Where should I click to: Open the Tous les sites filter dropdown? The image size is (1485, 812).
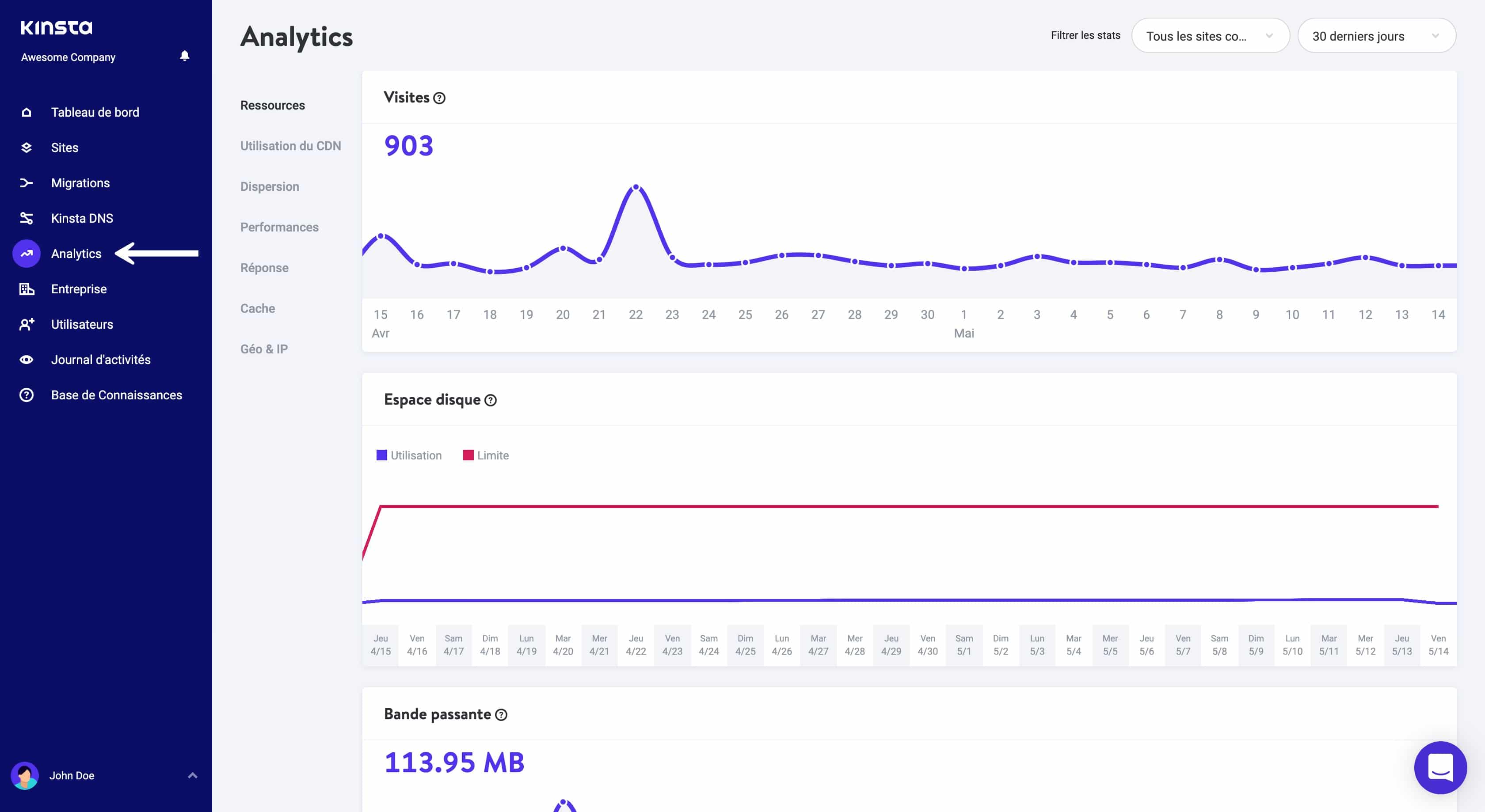(1210, 35)
